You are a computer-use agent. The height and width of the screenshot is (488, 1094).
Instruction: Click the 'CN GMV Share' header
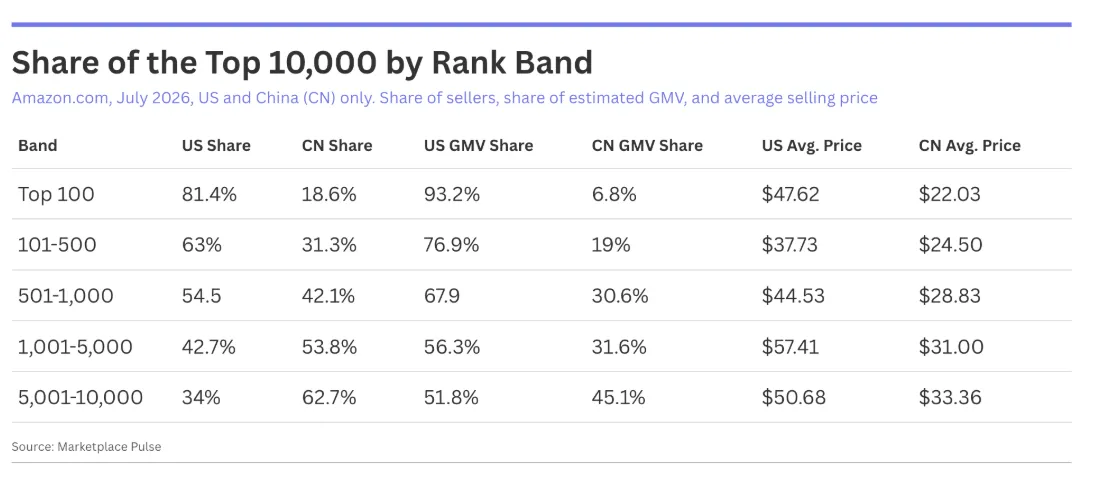coord(647,146)
